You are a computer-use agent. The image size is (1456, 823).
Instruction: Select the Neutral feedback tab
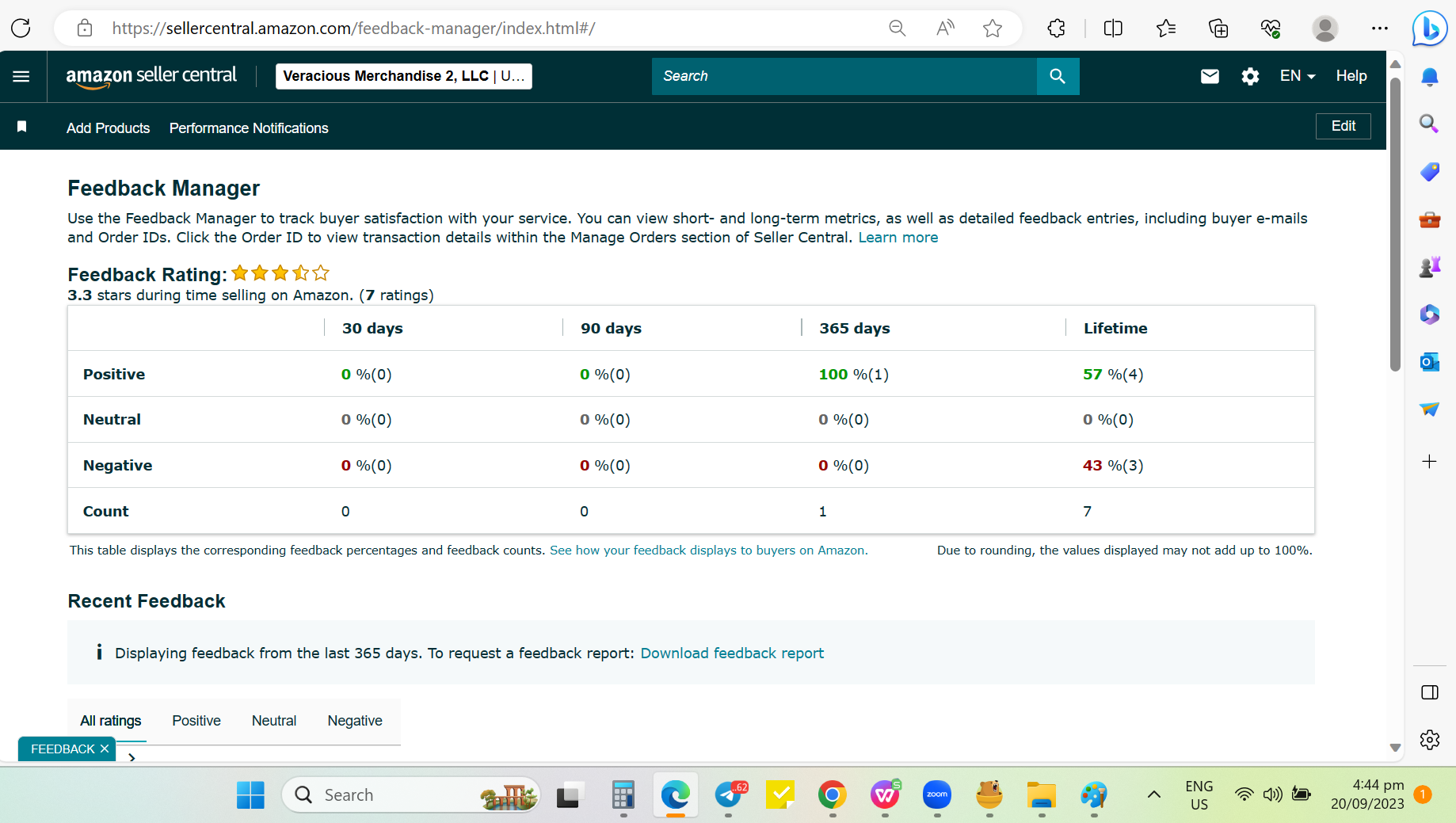click(x=274, y=721)
